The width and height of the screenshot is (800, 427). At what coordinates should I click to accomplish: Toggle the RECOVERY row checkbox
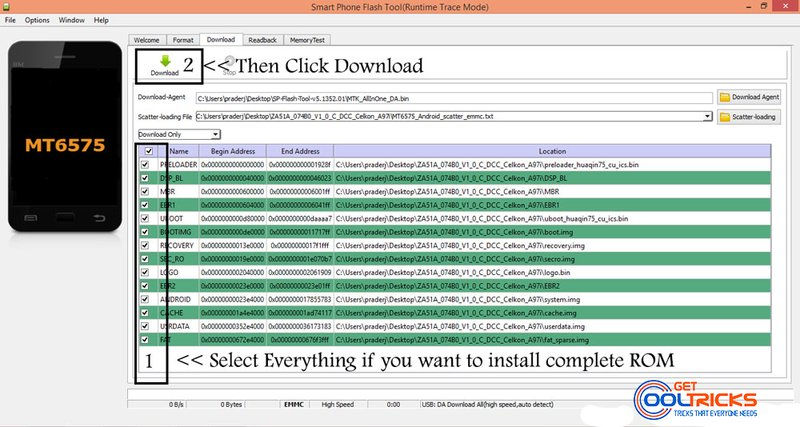click(x=145, y=245)
